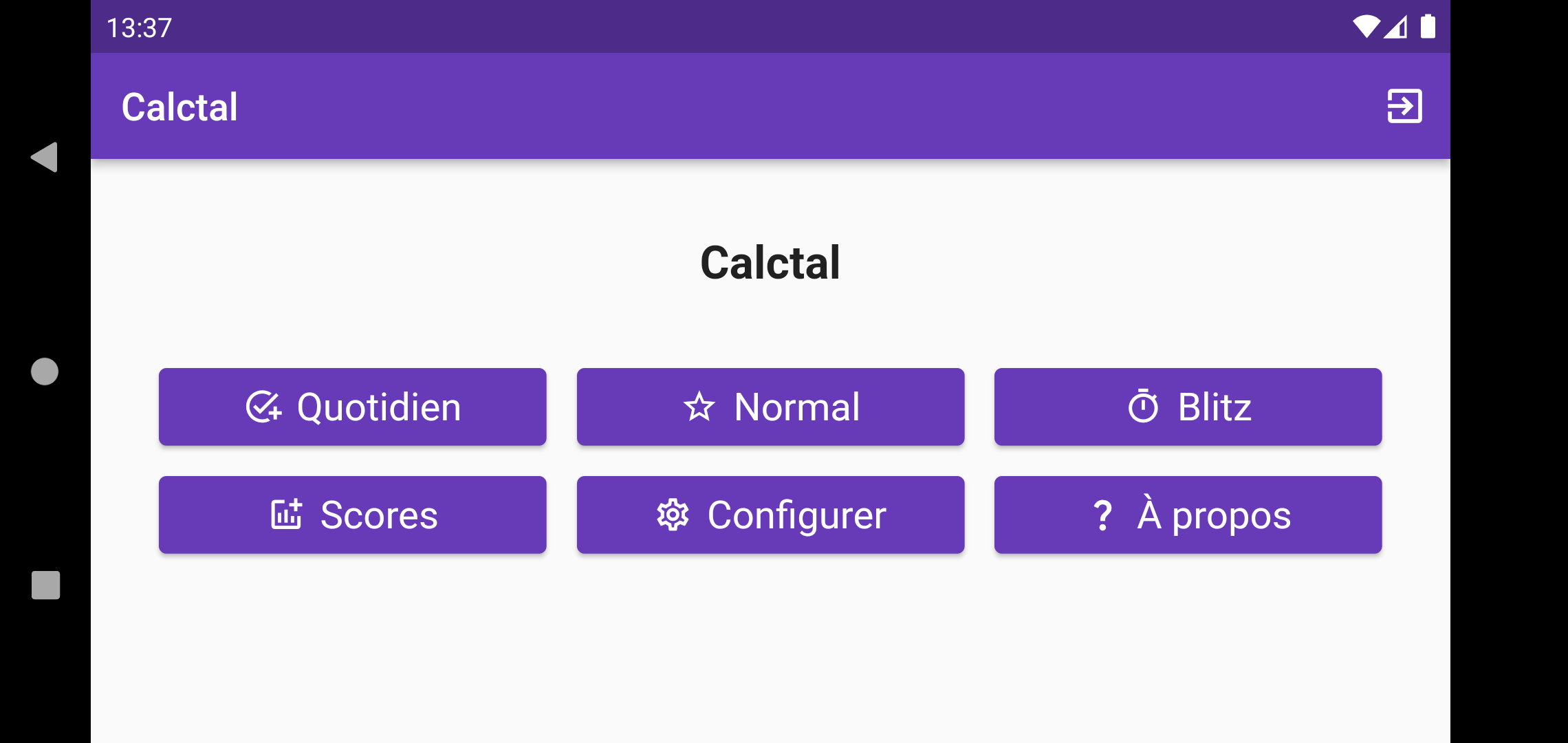Select the star icon next to Normal

697,406
